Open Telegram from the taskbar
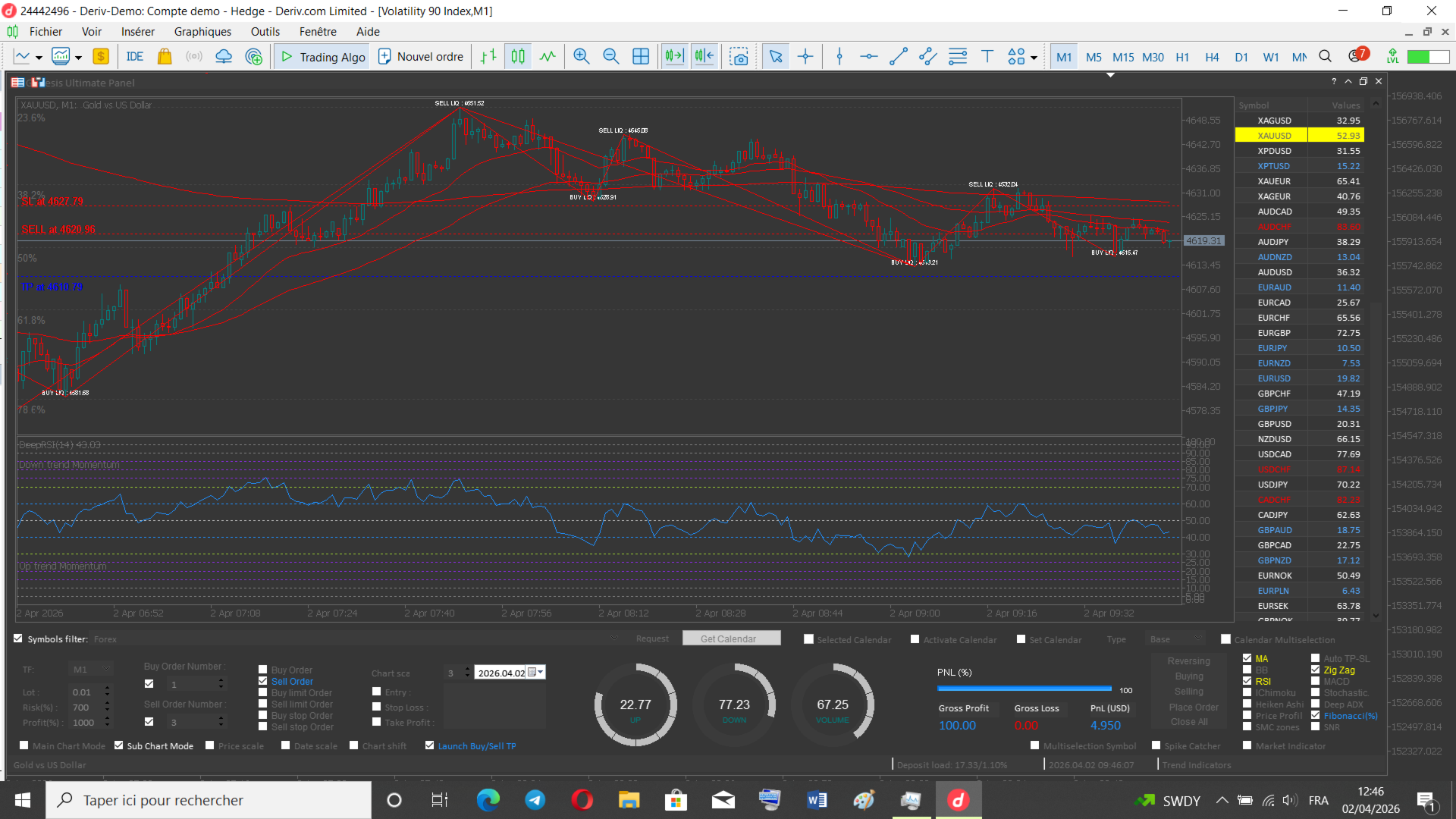This screenshot has height=819, width=1456. click(535, 800)
